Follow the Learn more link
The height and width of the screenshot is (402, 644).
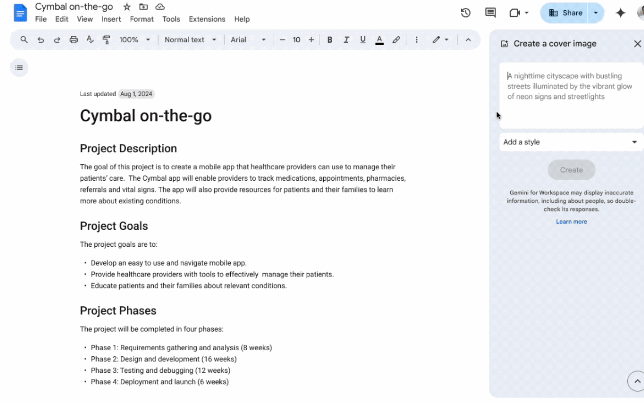571,222
